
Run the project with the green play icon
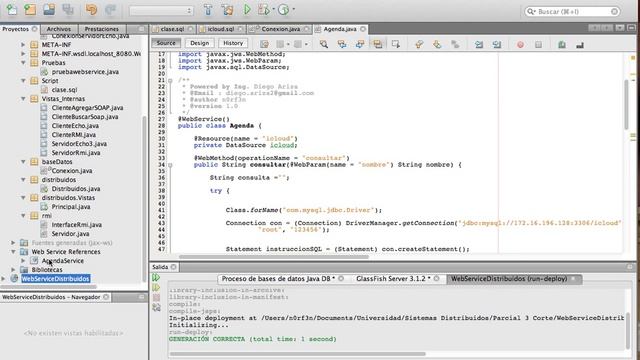[x=247, y=10]
